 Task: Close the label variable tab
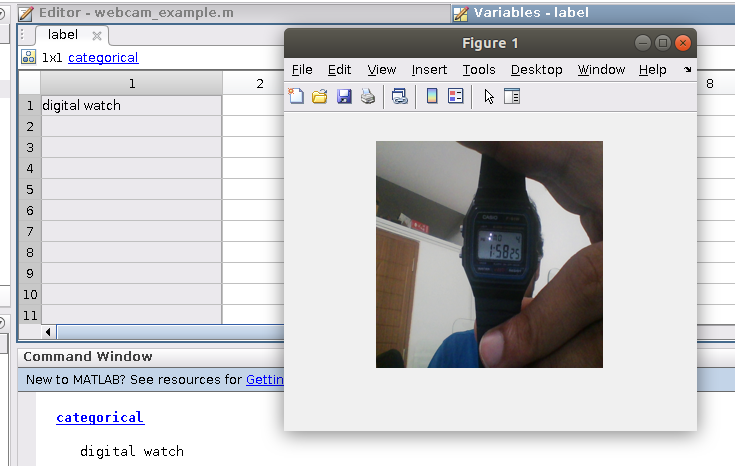pyautogui.click(x=97, y=36)
